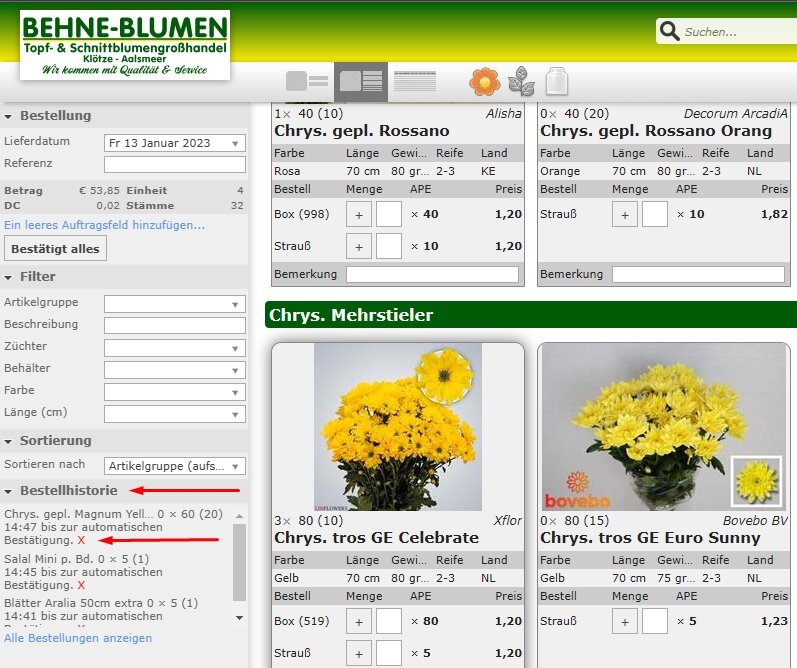Image resolution: width=797 pixels, height=668 pixels.
Task: Focus Bemerkung field of Rossano Orang
Action: point(698,274)
